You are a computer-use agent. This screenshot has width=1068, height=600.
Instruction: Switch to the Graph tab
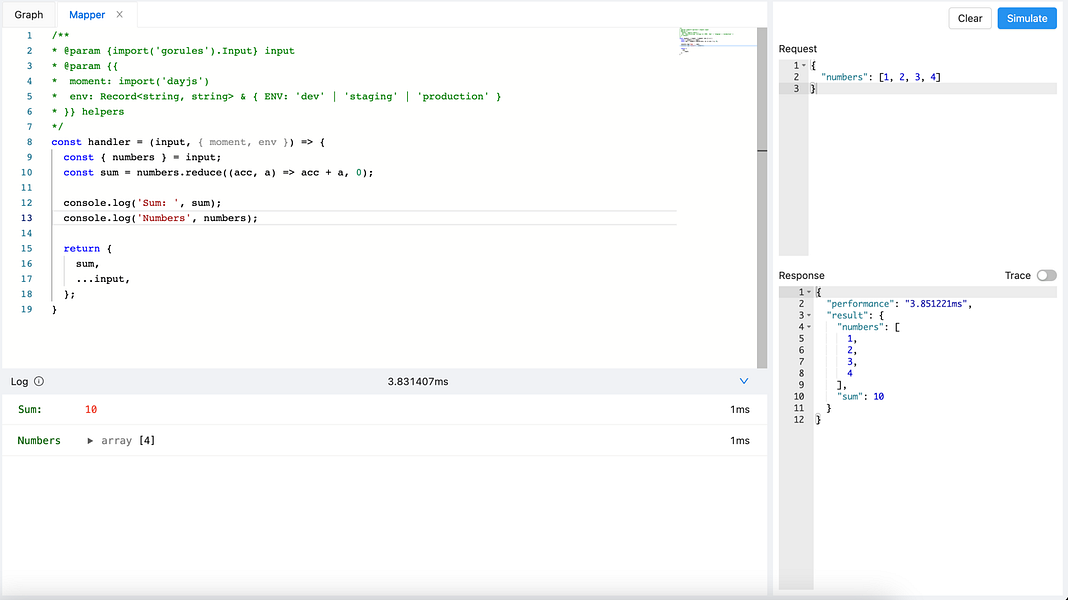[29, 14]
